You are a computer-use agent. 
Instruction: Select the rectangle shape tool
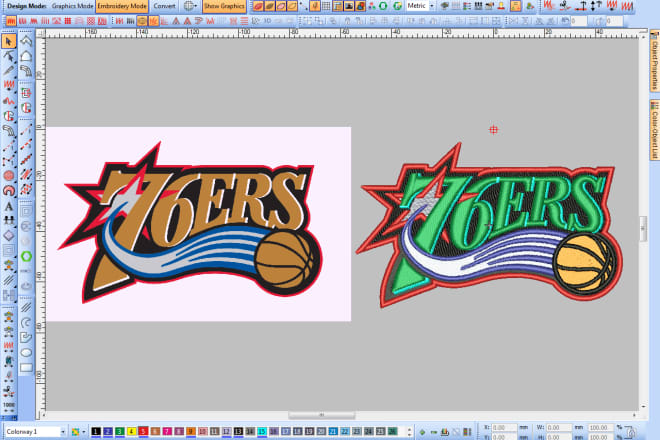26,368
